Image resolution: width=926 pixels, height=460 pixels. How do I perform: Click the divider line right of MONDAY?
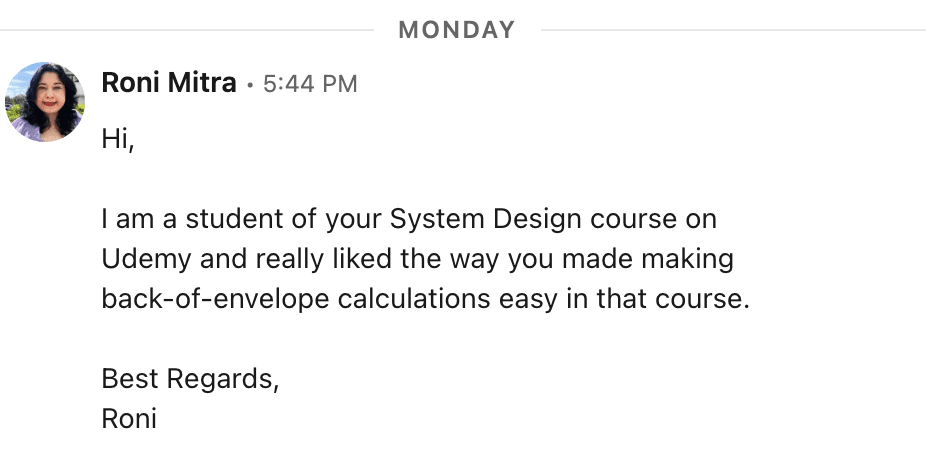pyautogui.click(x=732, y=30)
